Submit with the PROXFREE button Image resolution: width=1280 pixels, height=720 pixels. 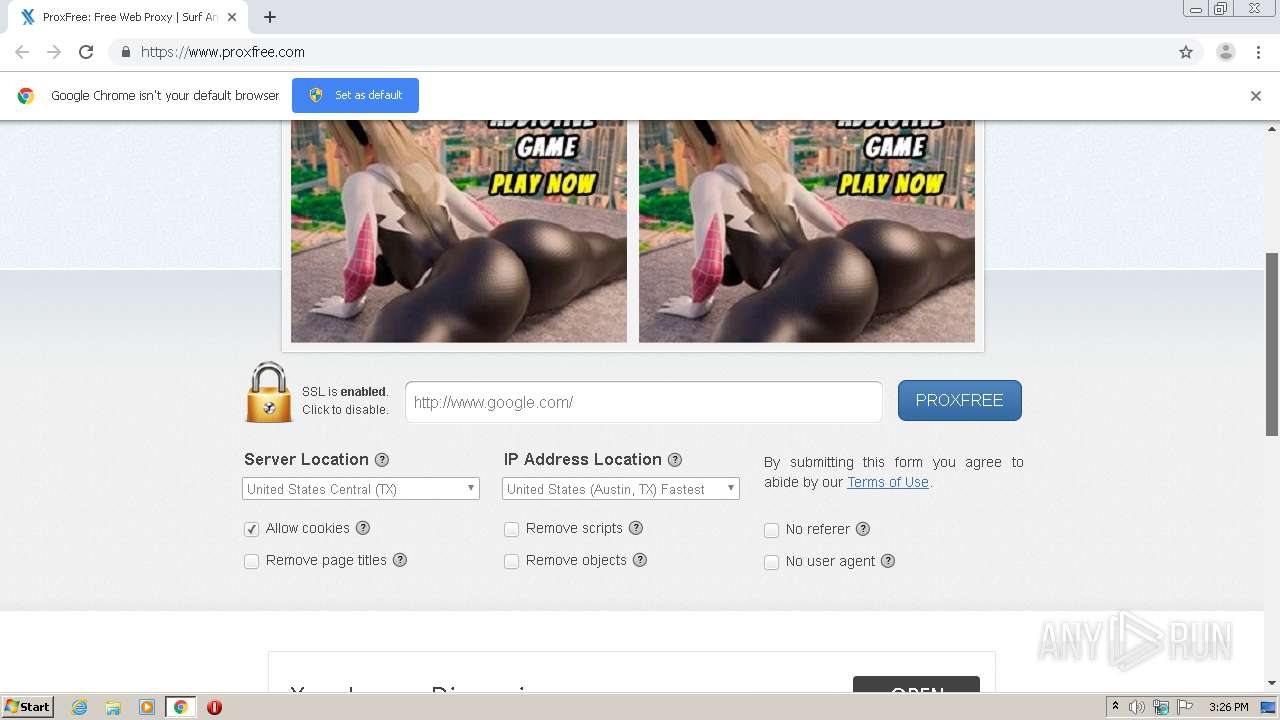tap(960, 400)
